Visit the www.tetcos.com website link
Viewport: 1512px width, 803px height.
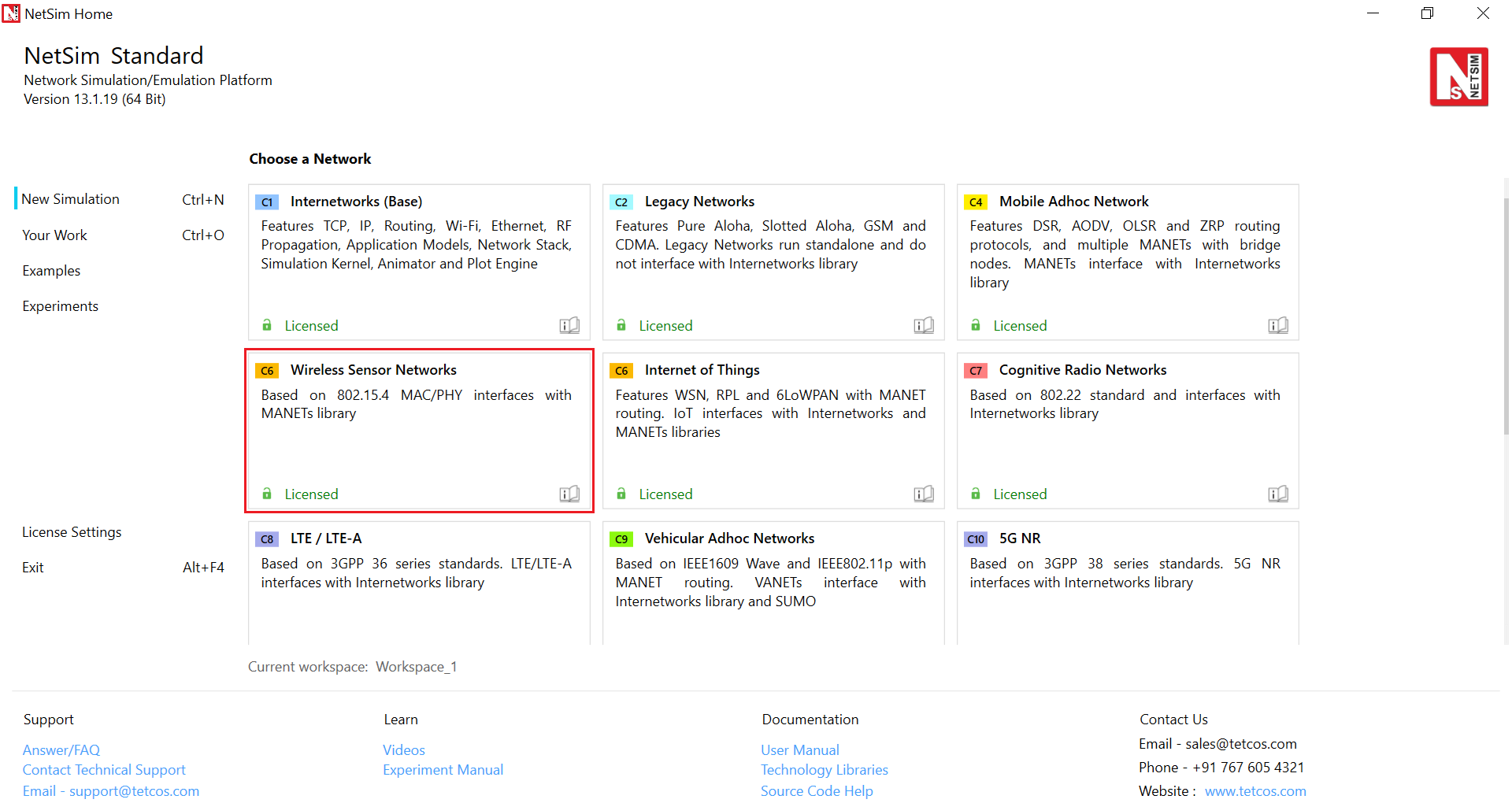coord(1254,791)
